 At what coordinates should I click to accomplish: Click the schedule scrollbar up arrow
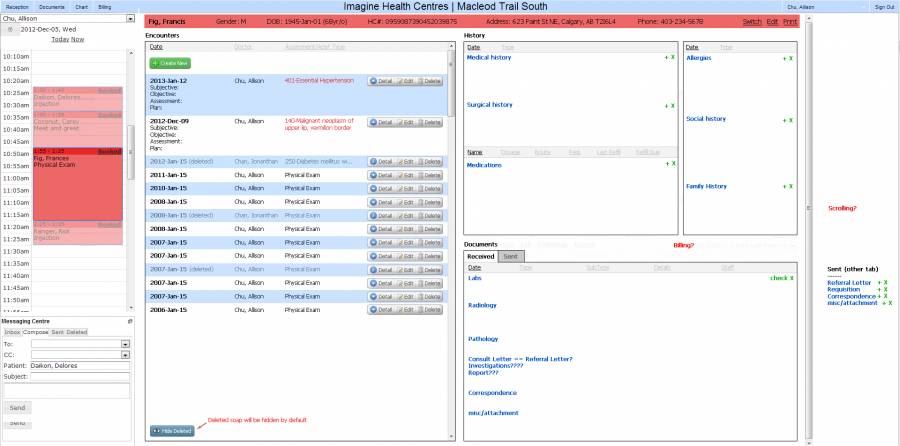[131, 53]
